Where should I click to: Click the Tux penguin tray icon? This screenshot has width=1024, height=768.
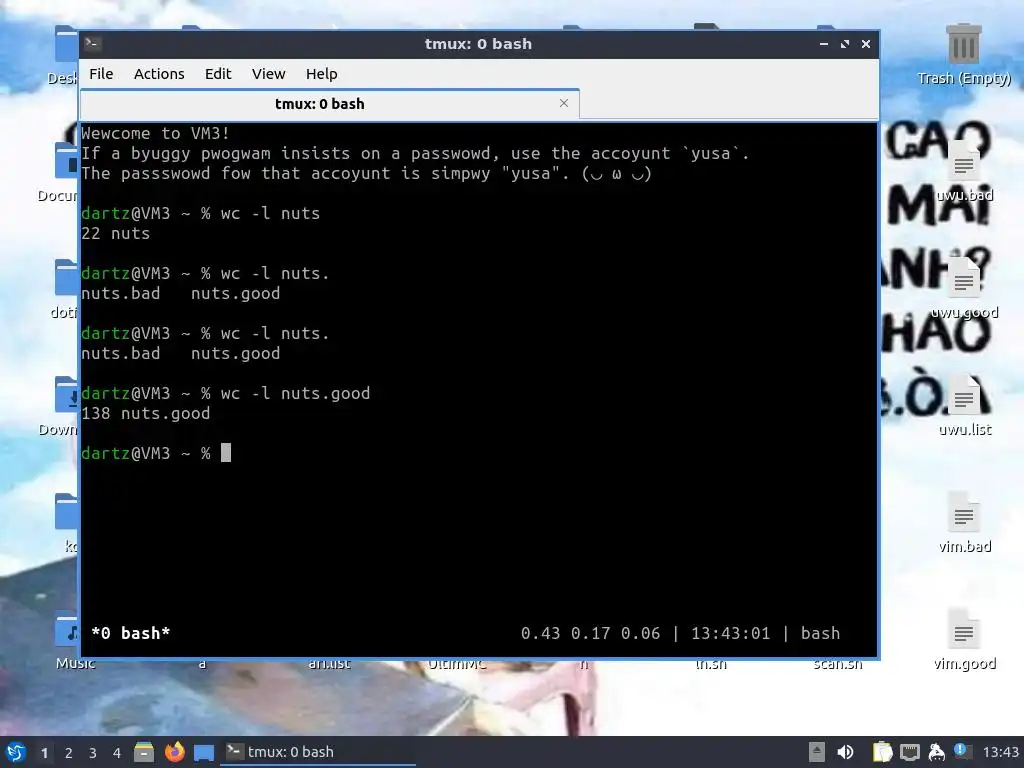936,752
